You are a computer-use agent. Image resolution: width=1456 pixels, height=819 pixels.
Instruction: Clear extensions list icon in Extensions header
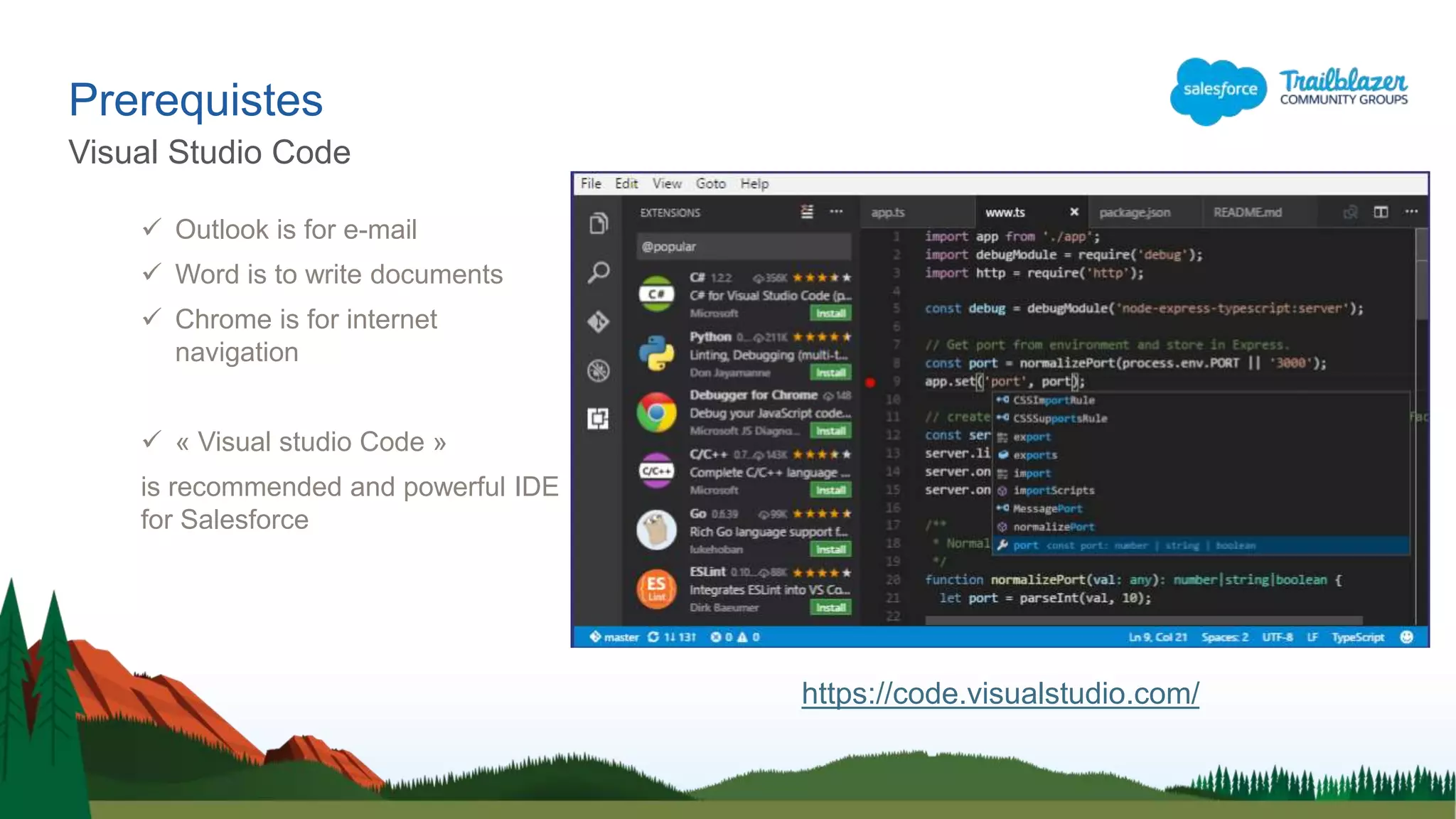807,212
